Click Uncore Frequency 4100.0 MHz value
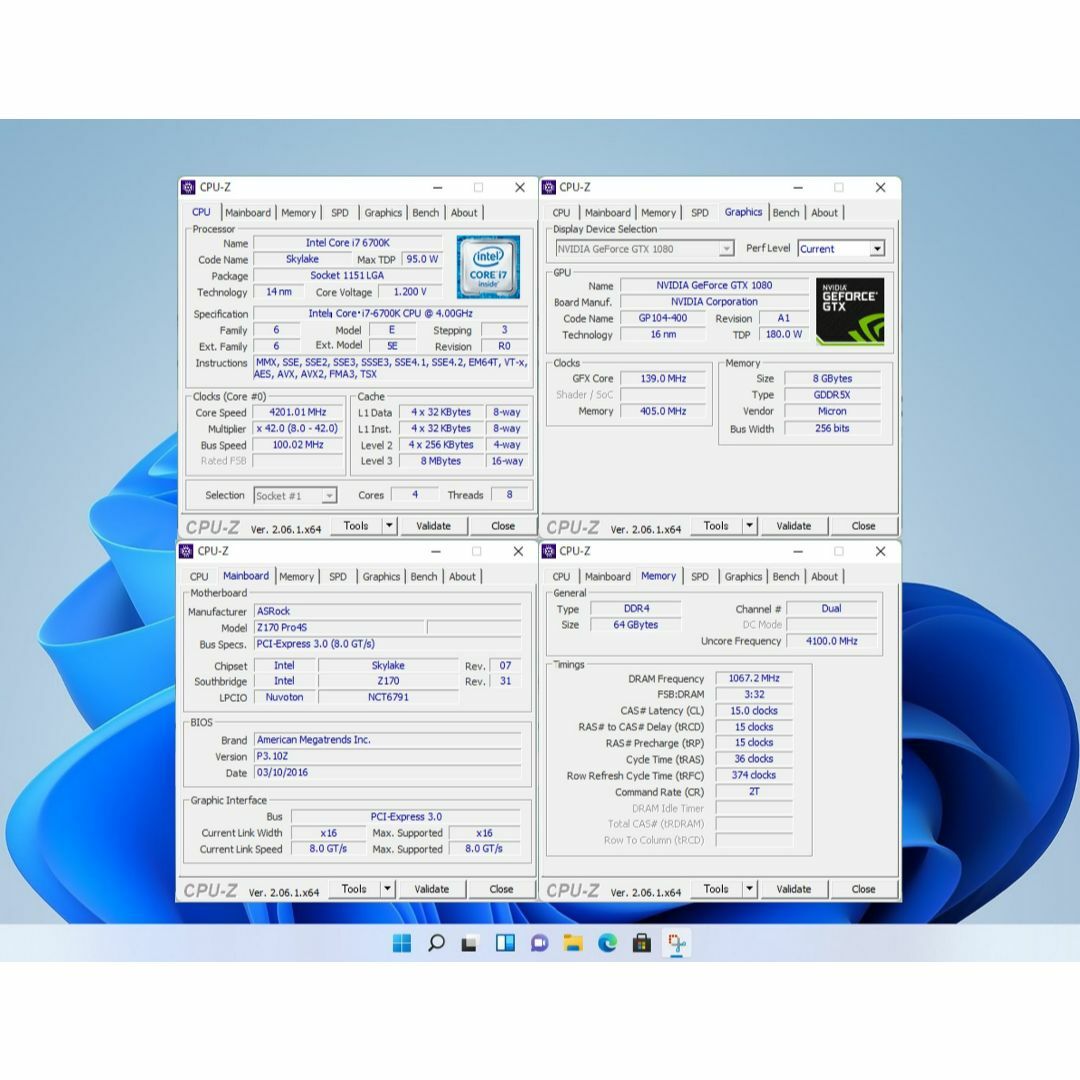The height and width of the screenshot is (1080, 1080). (831, 641)
